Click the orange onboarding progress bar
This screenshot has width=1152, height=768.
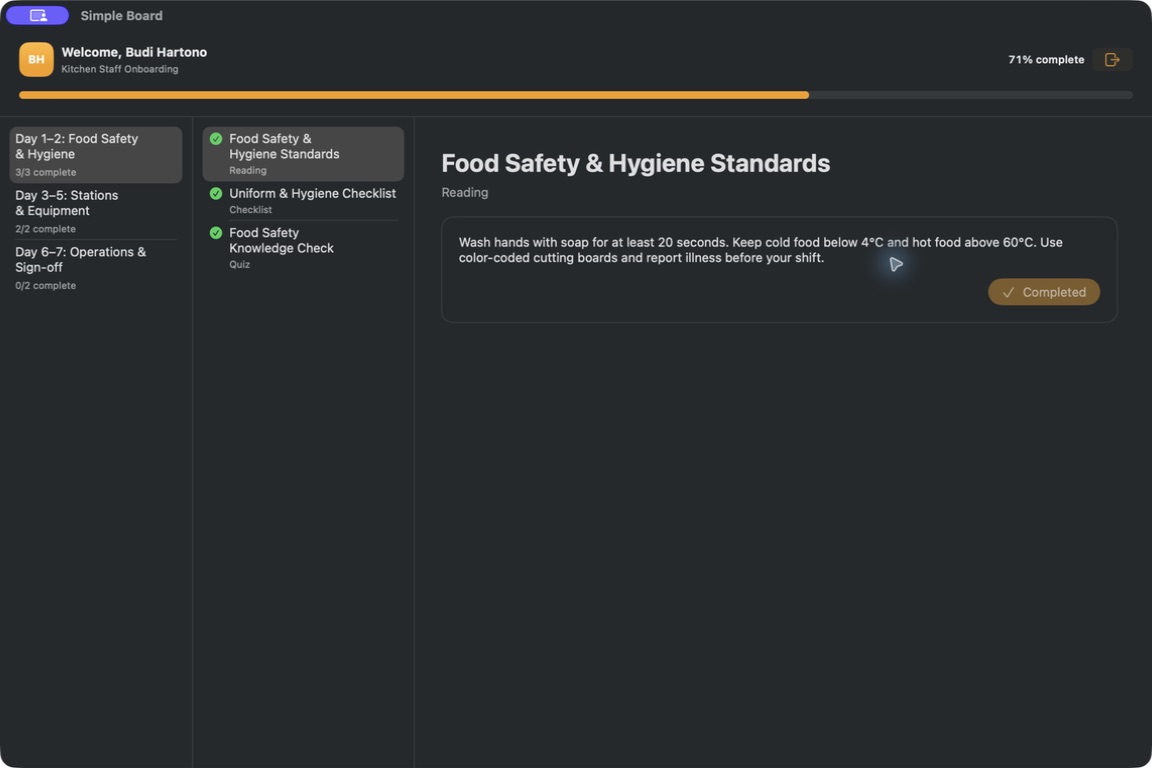click(x=414, y=95)
